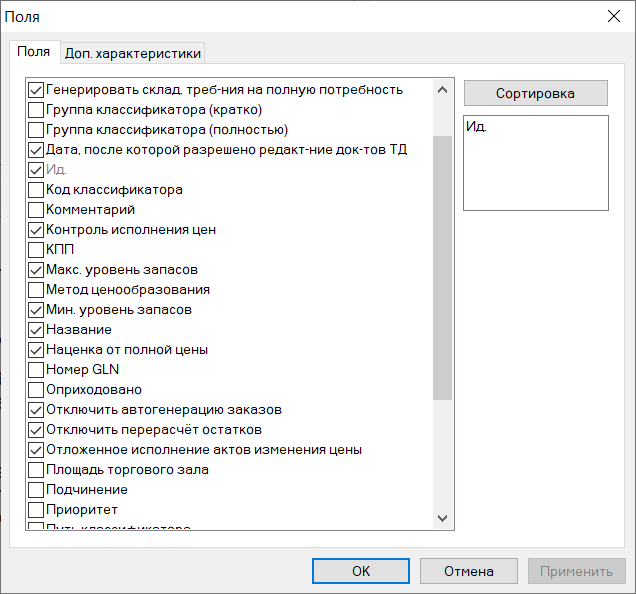
Task: Check Номер GLN checkbox
Action: [36, 370]
